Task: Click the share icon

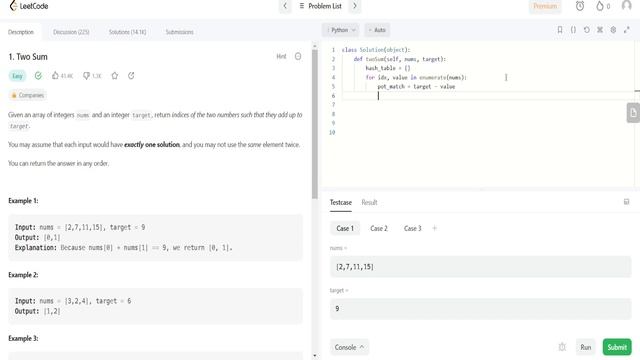Action: (x=131, y=76)
